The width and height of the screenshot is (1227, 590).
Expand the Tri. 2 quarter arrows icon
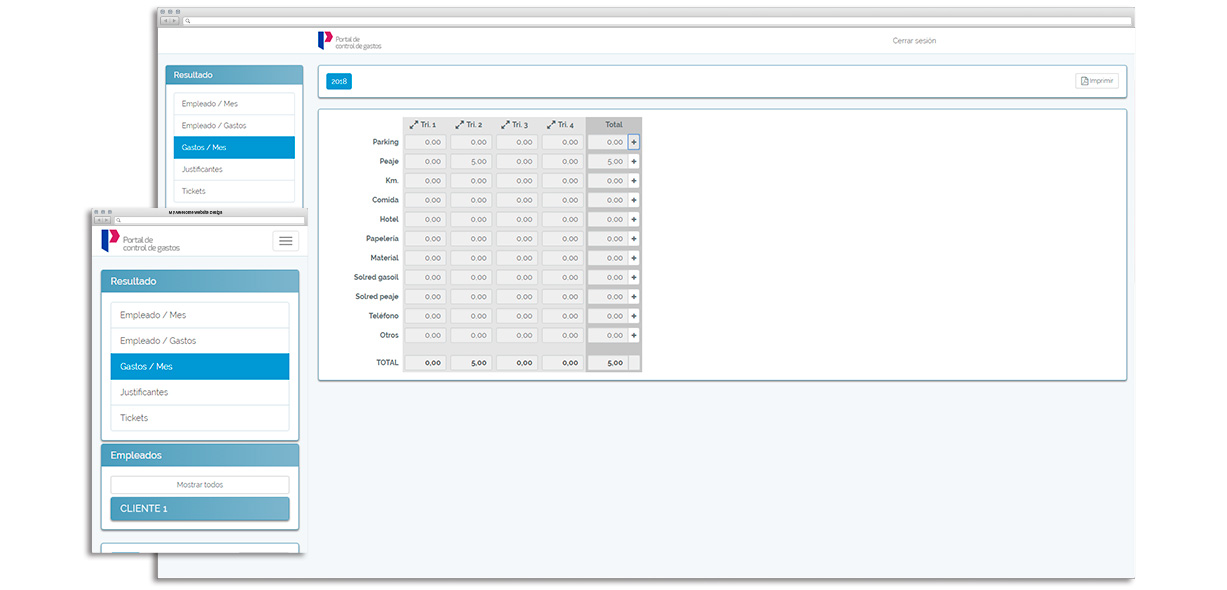tap(460, 125)
